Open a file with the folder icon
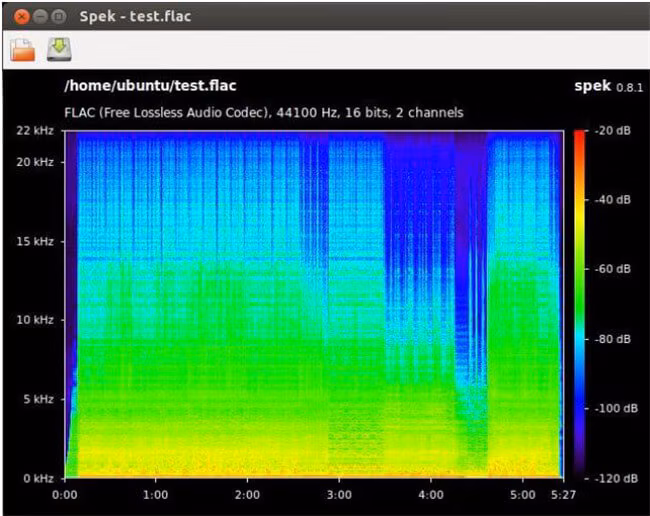 click(x=22, y=50)
